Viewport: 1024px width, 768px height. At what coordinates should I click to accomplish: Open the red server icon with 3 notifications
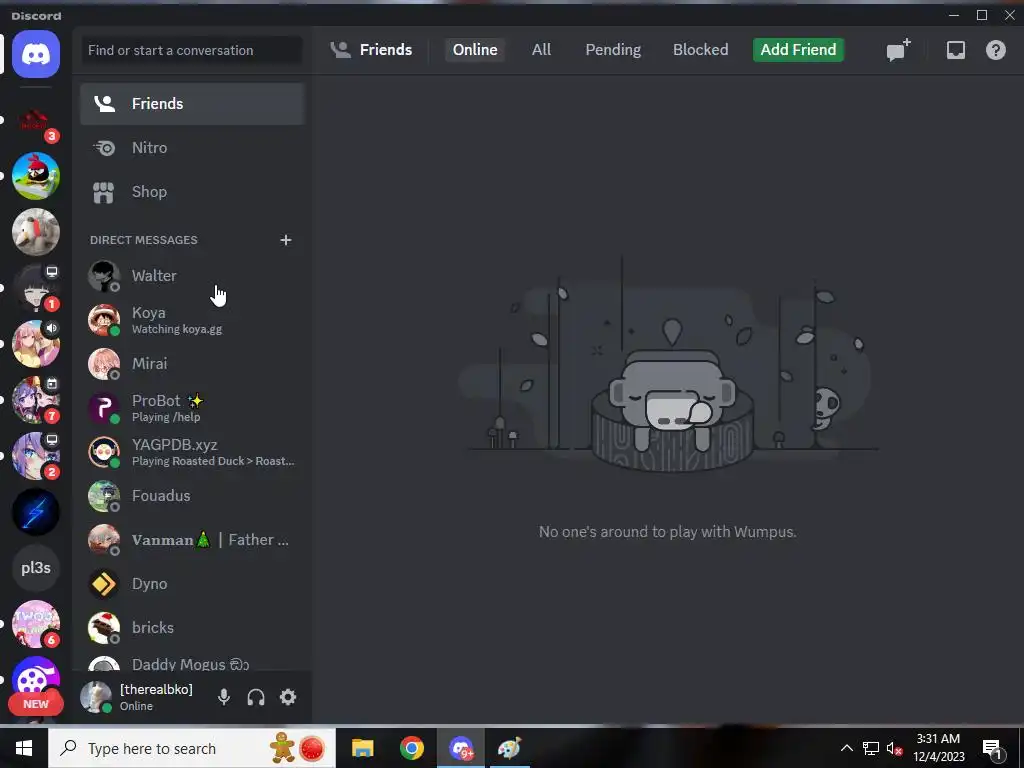[x=36, y=120]
